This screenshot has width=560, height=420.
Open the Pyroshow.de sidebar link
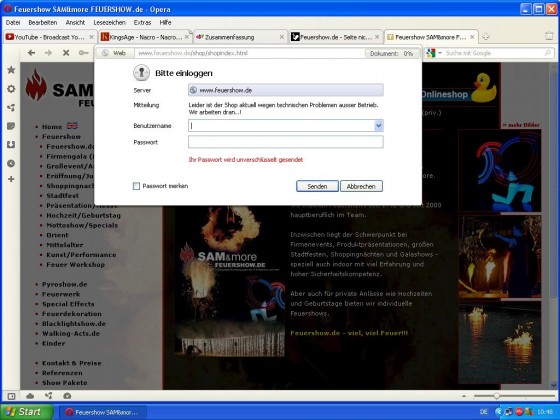pyautogui.click(x=65, y=284)
